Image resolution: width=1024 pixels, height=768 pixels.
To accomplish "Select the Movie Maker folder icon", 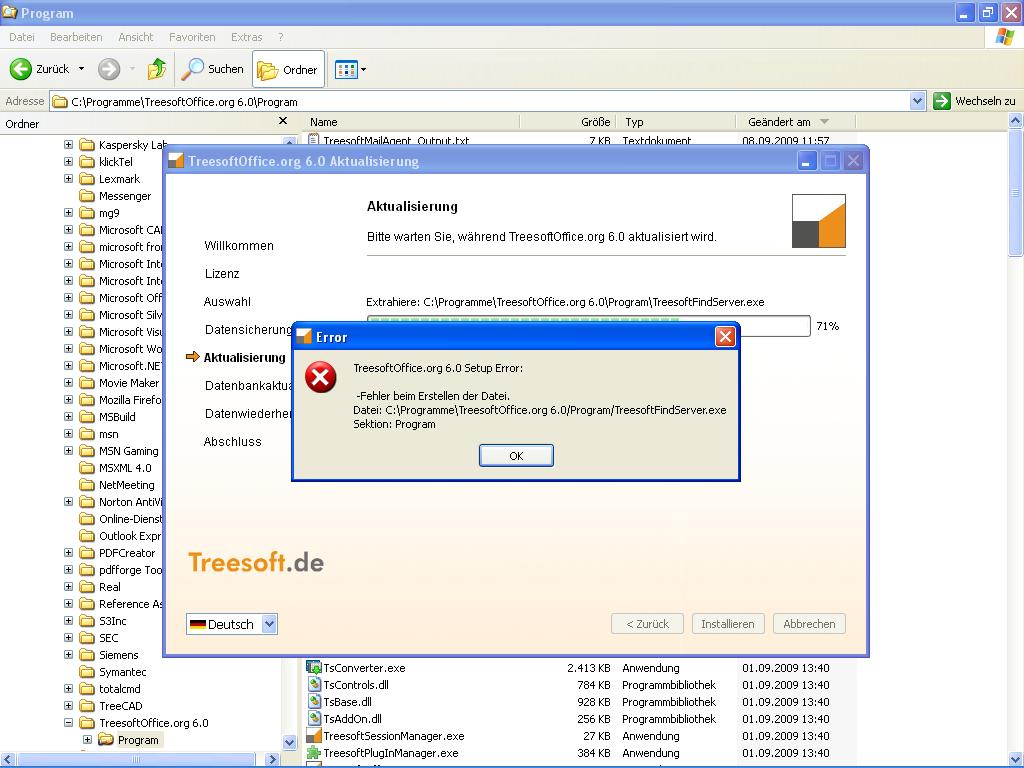I will [x=87, y=383].
